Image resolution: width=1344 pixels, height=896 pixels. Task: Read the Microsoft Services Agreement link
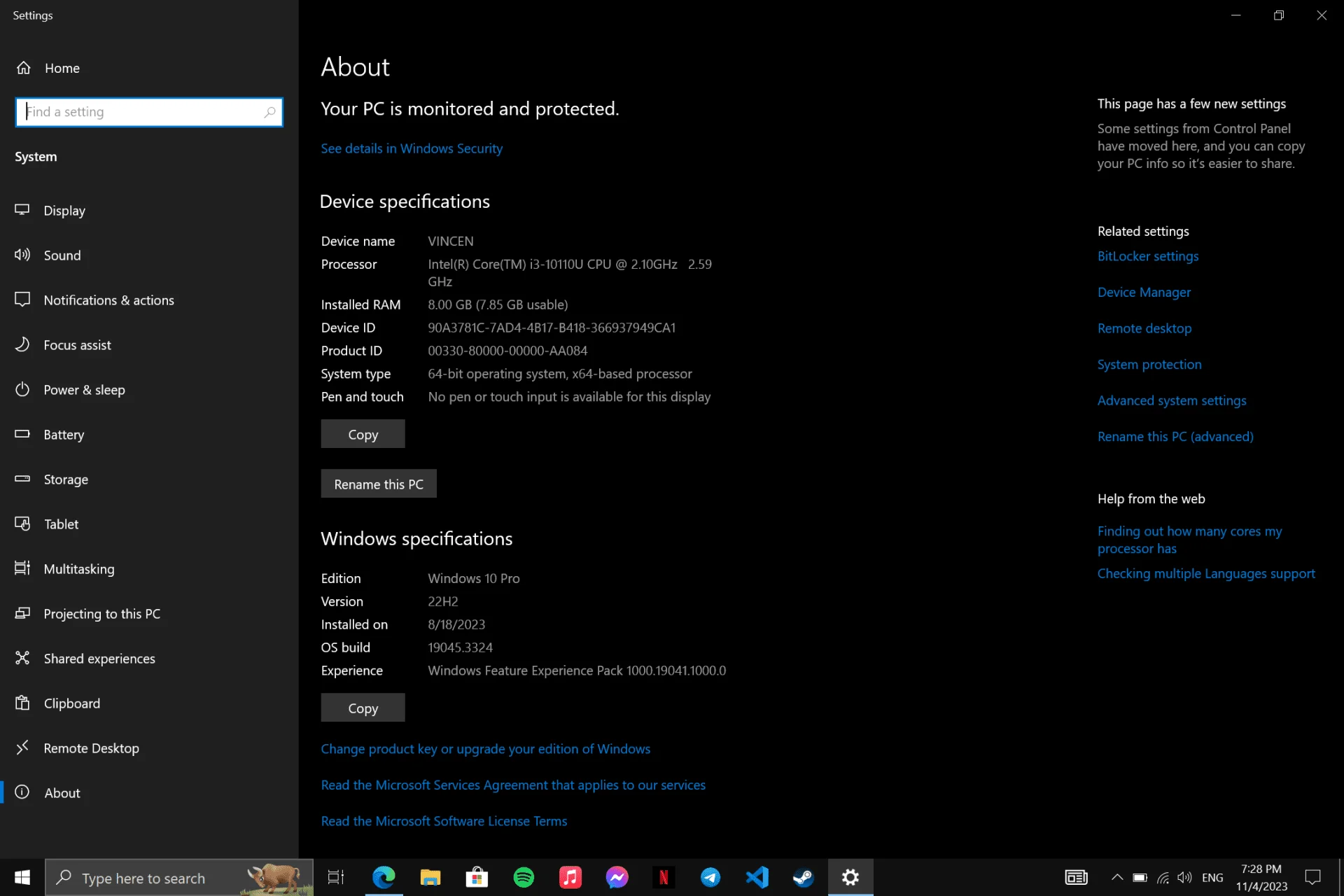click(513, 785)
